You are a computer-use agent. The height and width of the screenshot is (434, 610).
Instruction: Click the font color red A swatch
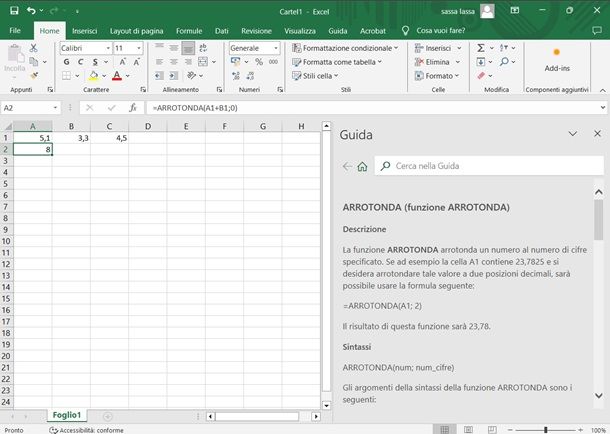click(117, 75)
